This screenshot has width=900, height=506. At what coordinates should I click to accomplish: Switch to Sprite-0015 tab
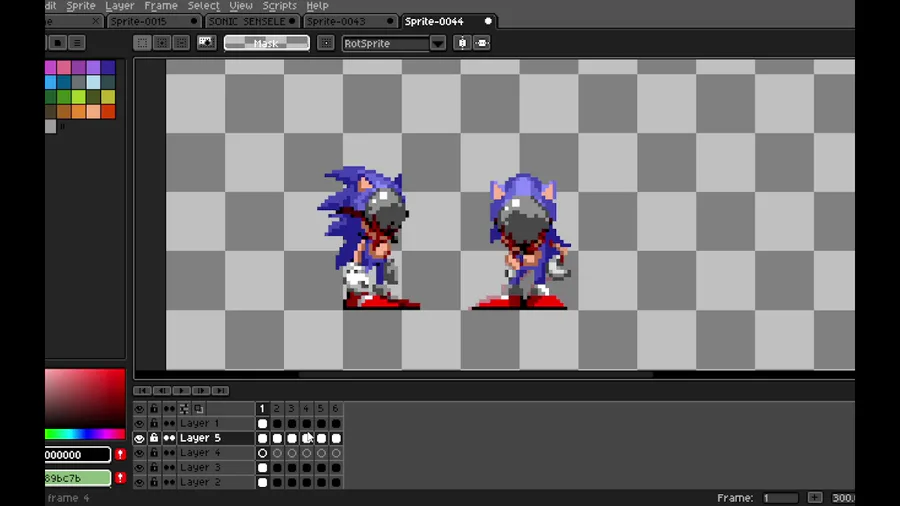[x=154, y=21]
